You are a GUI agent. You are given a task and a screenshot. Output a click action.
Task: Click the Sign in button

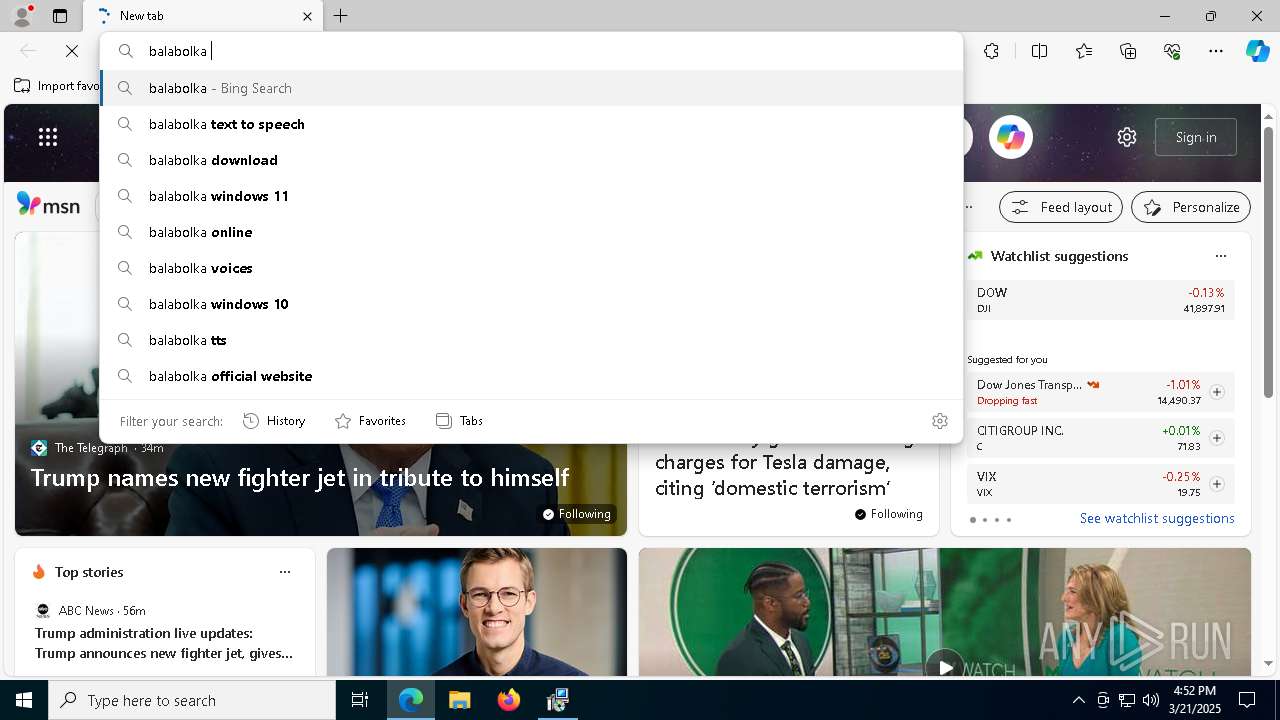(x=1196, y=137)
